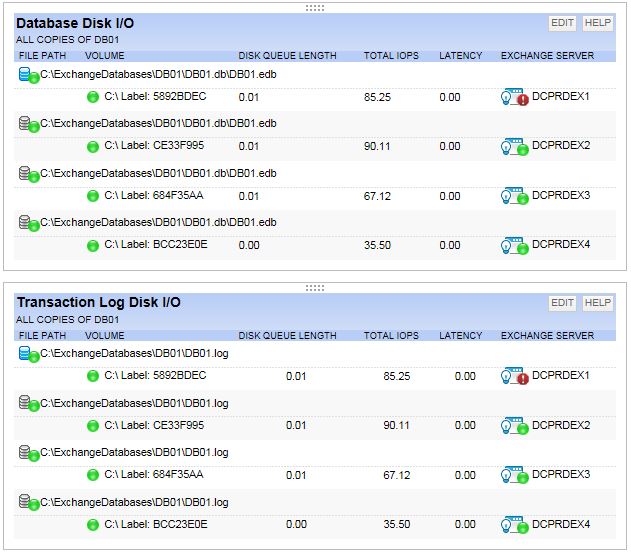Viewport: 631px width, 559px height.
Task: Open HELP for Database Disk I/O panel
Action: pos(597,23)
